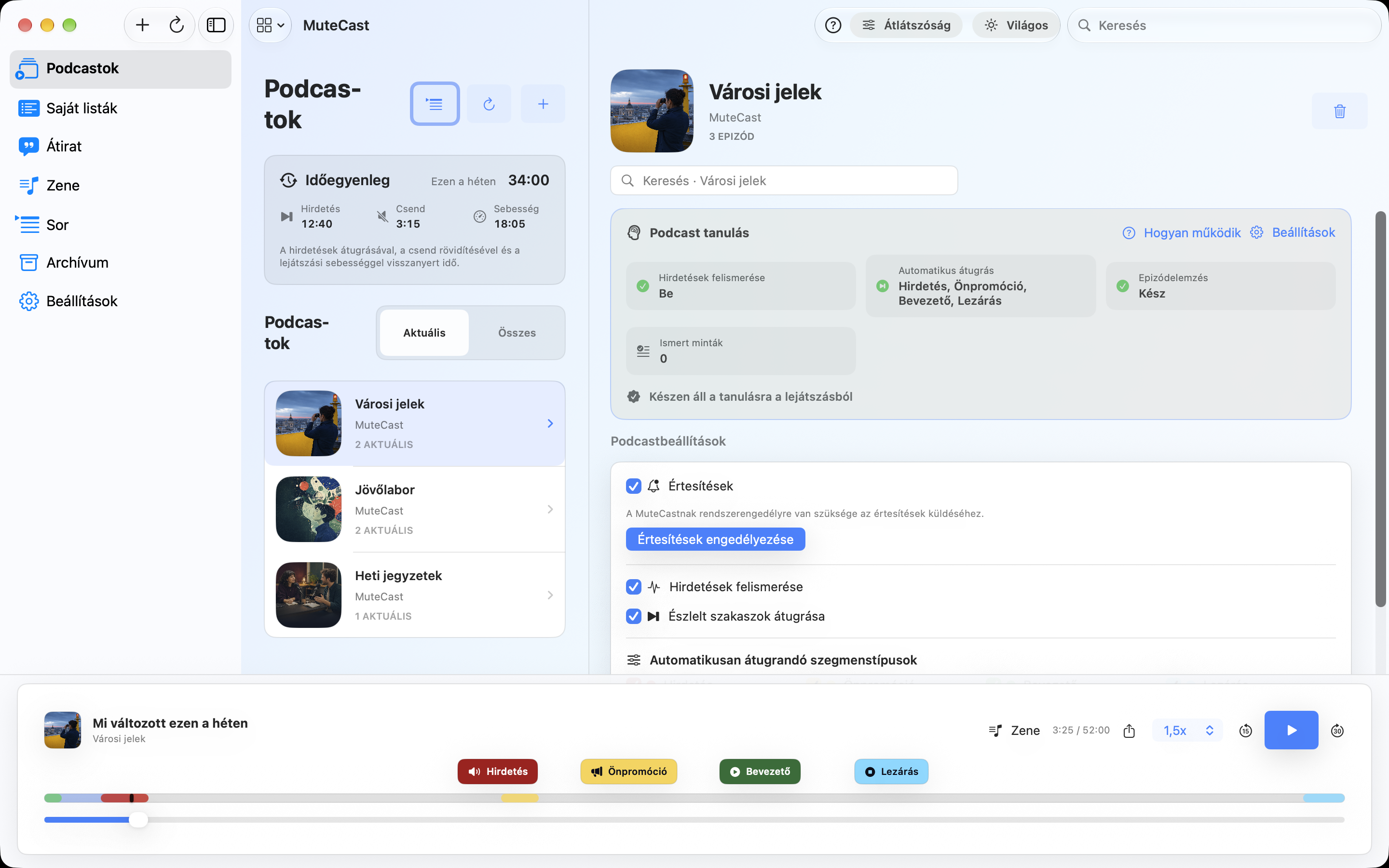Click the trash delete podcast icon
This screenshot has height=868, width=1389.
(1340, 111)
